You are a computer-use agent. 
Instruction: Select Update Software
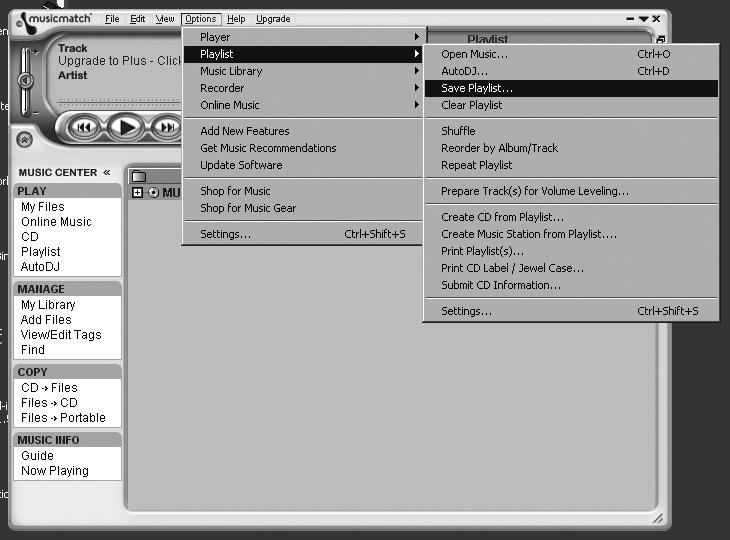coord(303,165)
